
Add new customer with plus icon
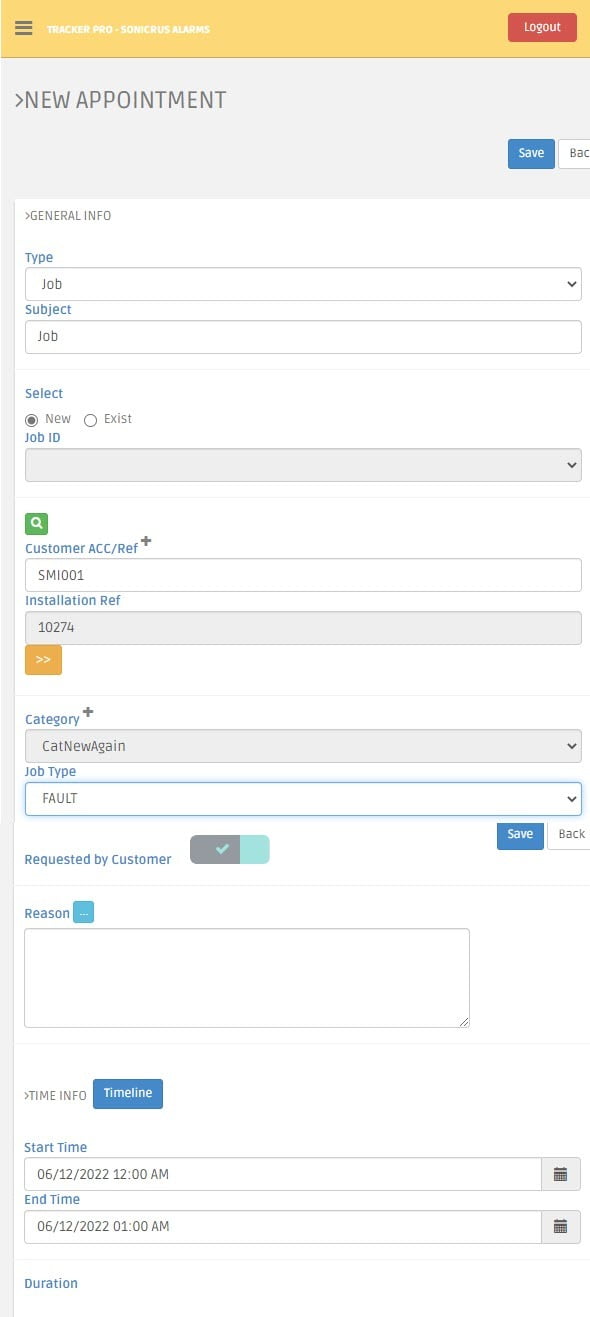tap(146, 541)
